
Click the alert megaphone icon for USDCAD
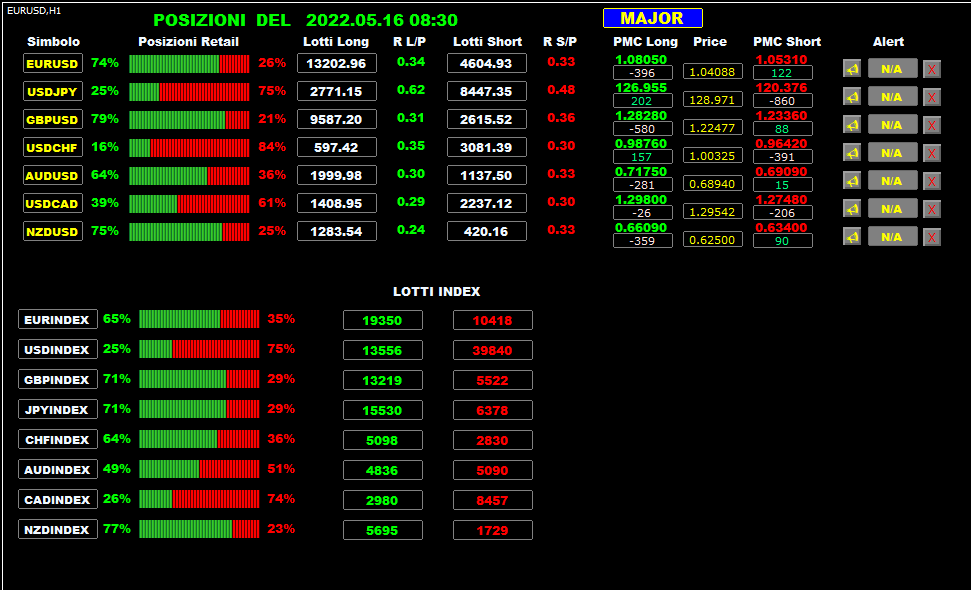[x=852, y=209]
